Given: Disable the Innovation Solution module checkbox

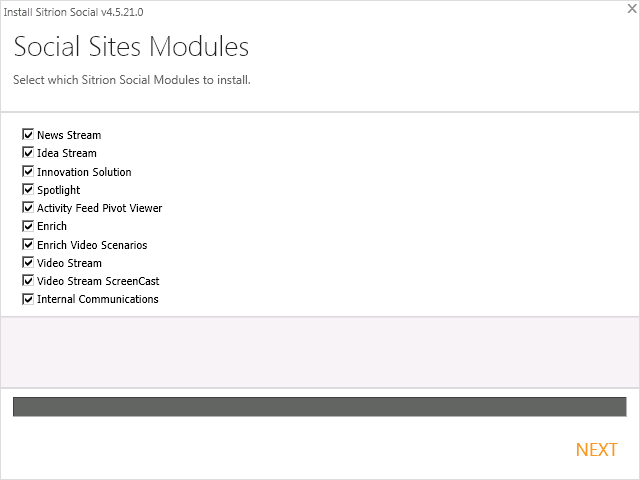Looking at the screenshot, I should 28,172.
